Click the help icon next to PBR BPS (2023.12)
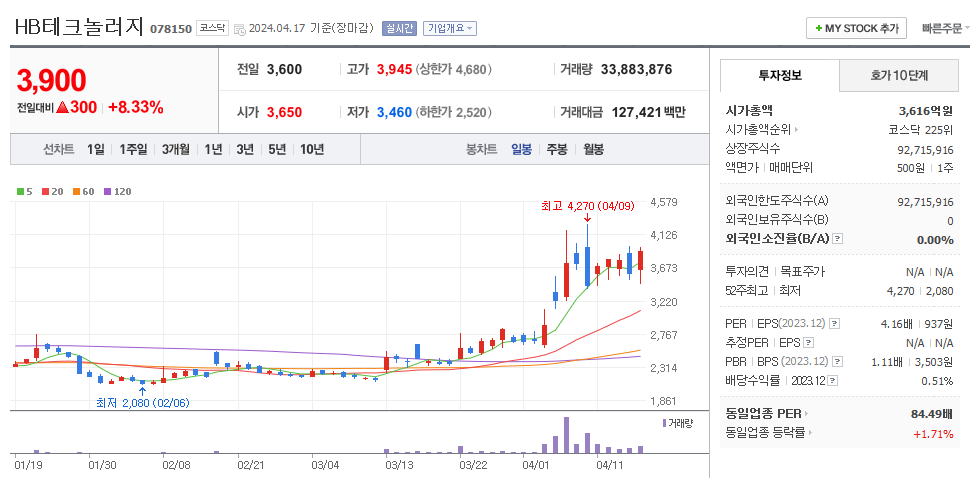Image resolution: width=976 pixels, height=478 pixels. click(x=838, y=362)
